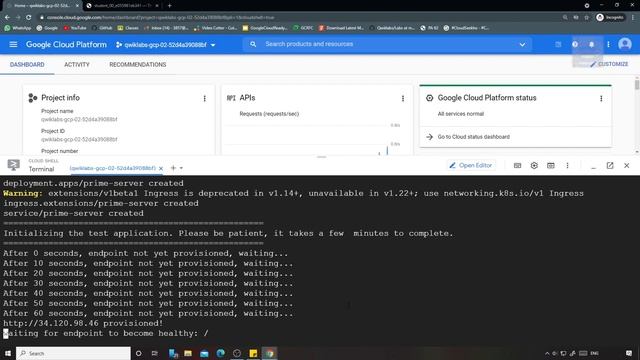Activate Cloud Shell icon in header
Image resolution: width=640 pixels, height=360 pixels.
click(x=558, y=44)
